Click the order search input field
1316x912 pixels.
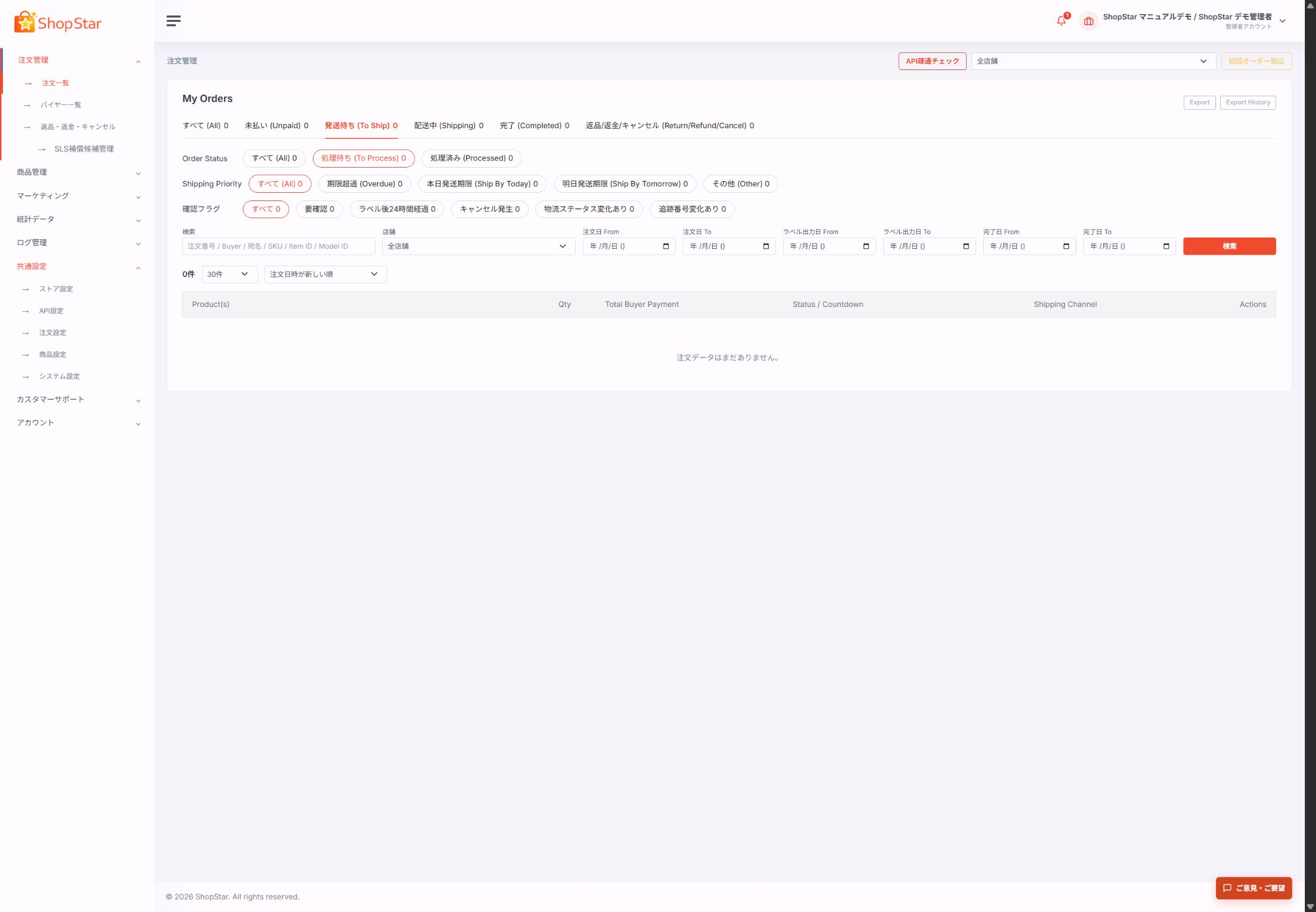pyautogui.click(x=279, y=246)
